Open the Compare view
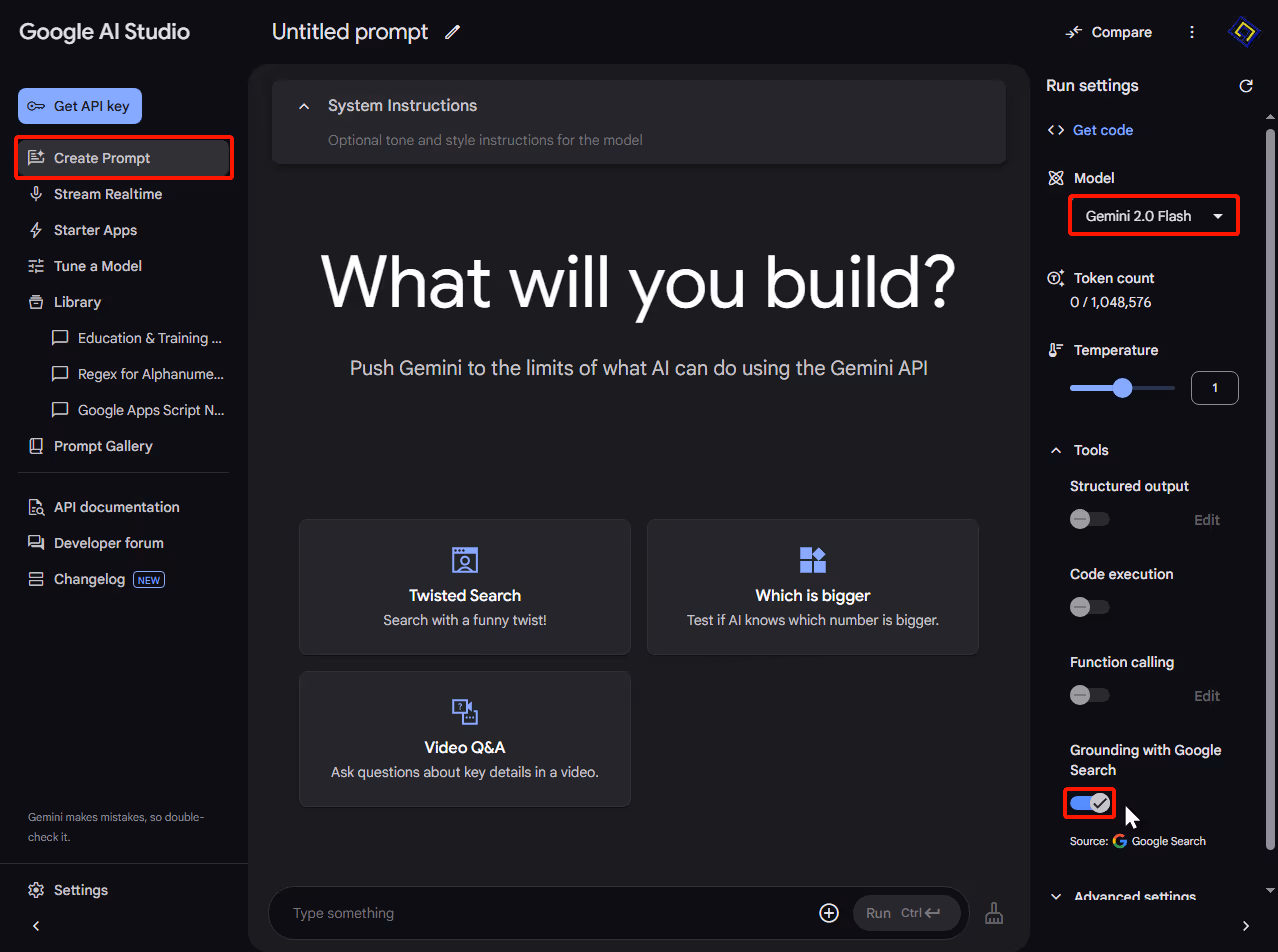The height and width of the screenshot is (952, 1278). point(1109,32)
